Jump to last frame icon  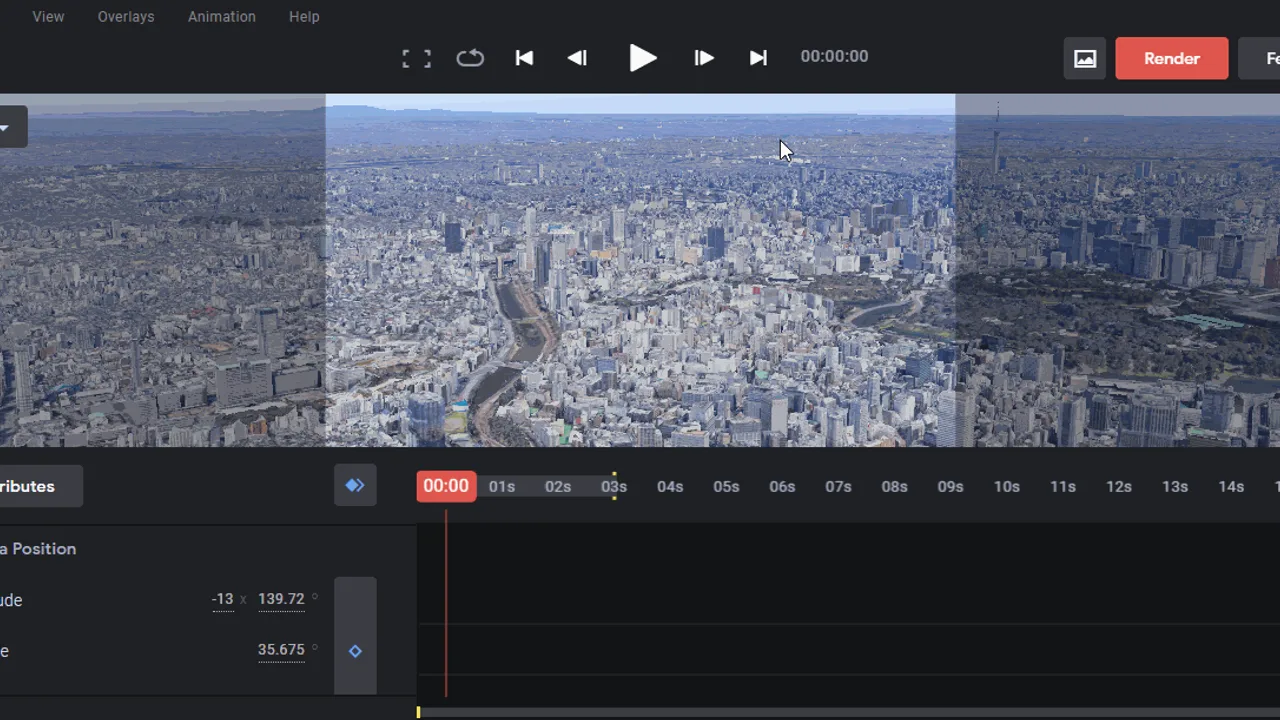(x=758, y=58)
